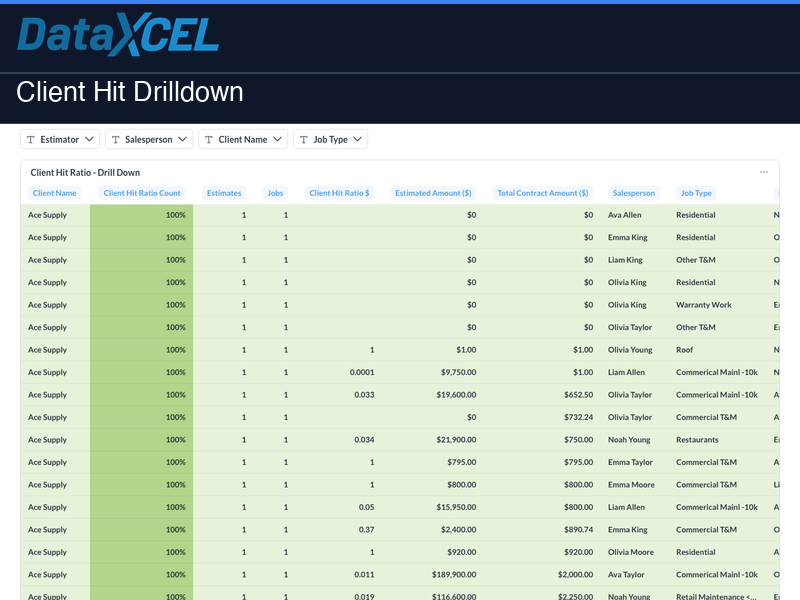Click the text icon in Job Type filter

(303, 139)
